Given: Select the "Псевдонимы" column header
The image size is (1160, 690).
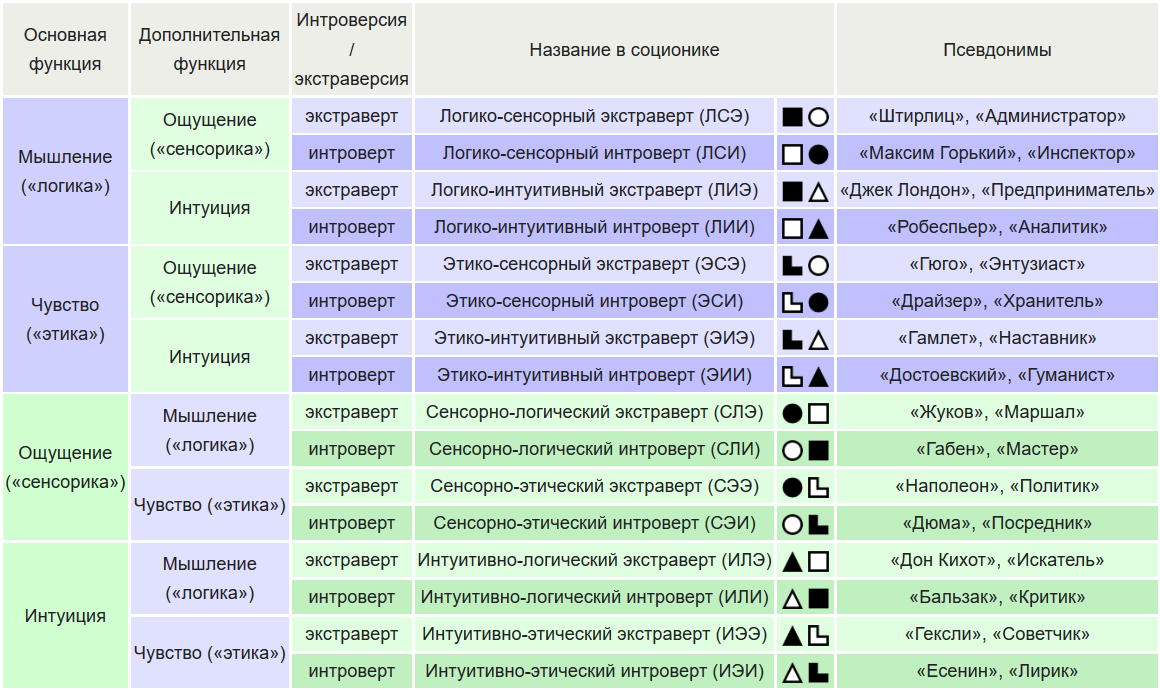Looking at the screenshot, I should [x=997, y=50].
